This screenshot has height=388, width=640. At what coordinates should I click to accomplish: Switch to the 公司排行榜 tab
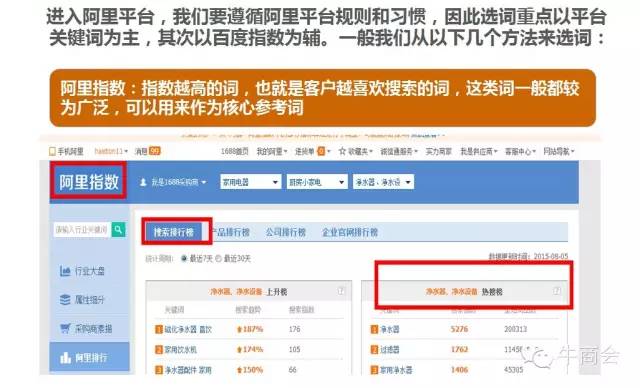(x=286, y=232)
